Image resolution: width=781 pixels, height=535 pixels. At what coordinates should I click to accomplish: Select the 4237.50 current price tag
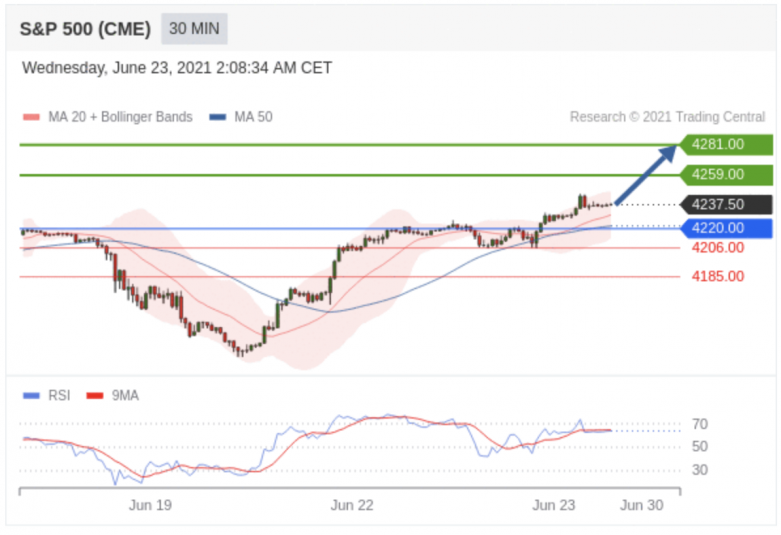(x=726, y=204)
